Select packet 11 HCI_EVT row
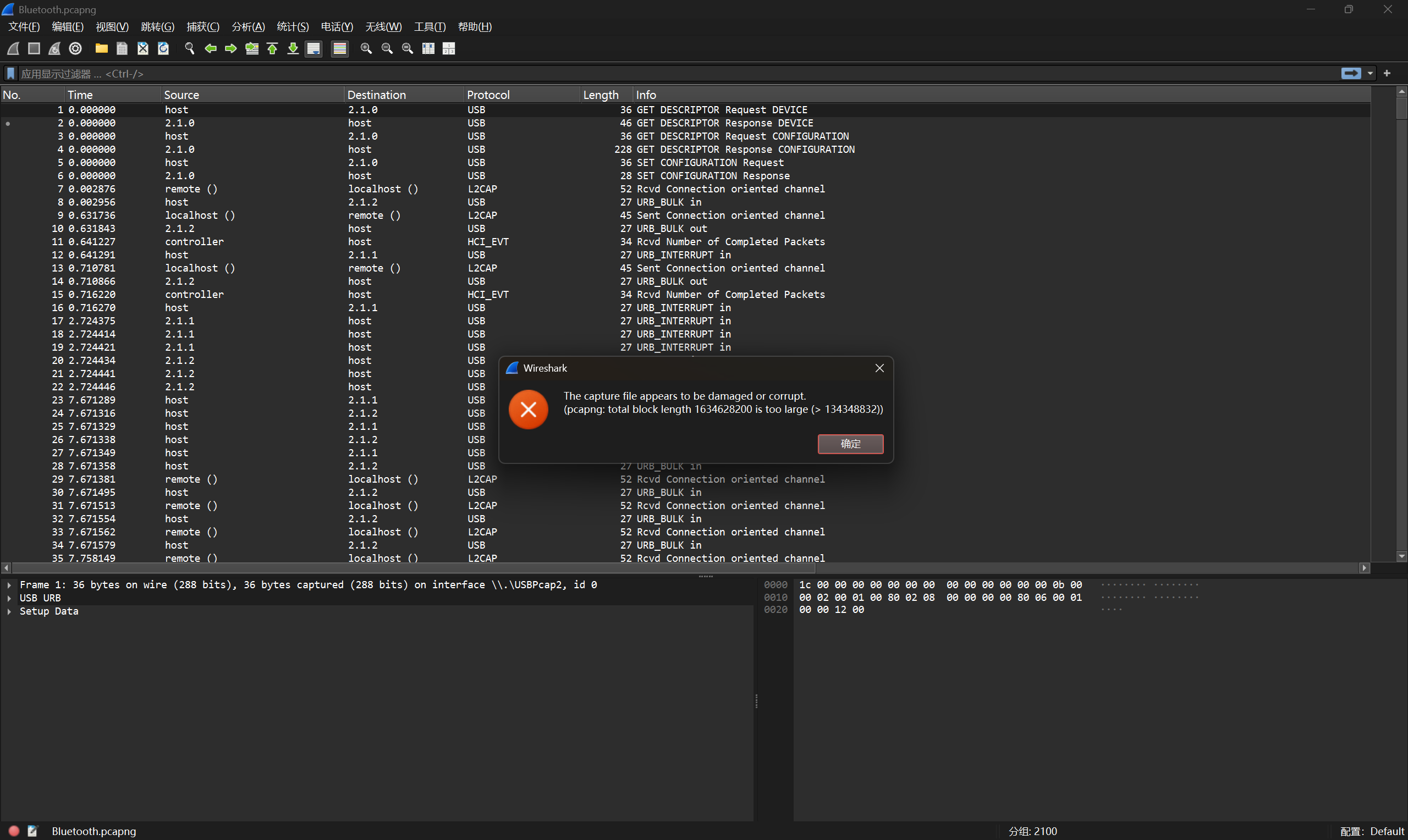 click(685, 242)
